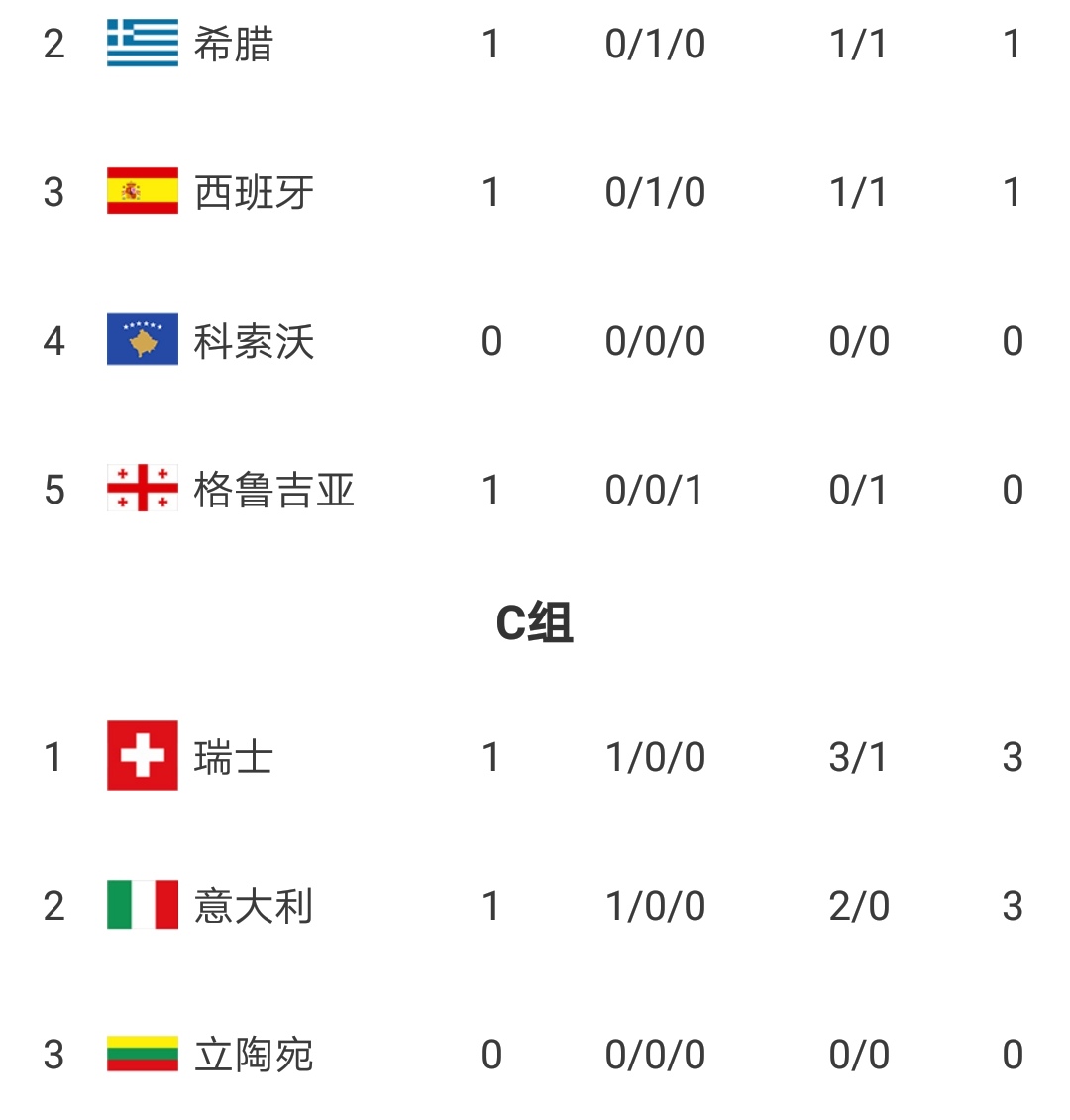The image size is (1070, 1120).
Task: Select the Georgia flag icon
Action: [x=143, y=489]
